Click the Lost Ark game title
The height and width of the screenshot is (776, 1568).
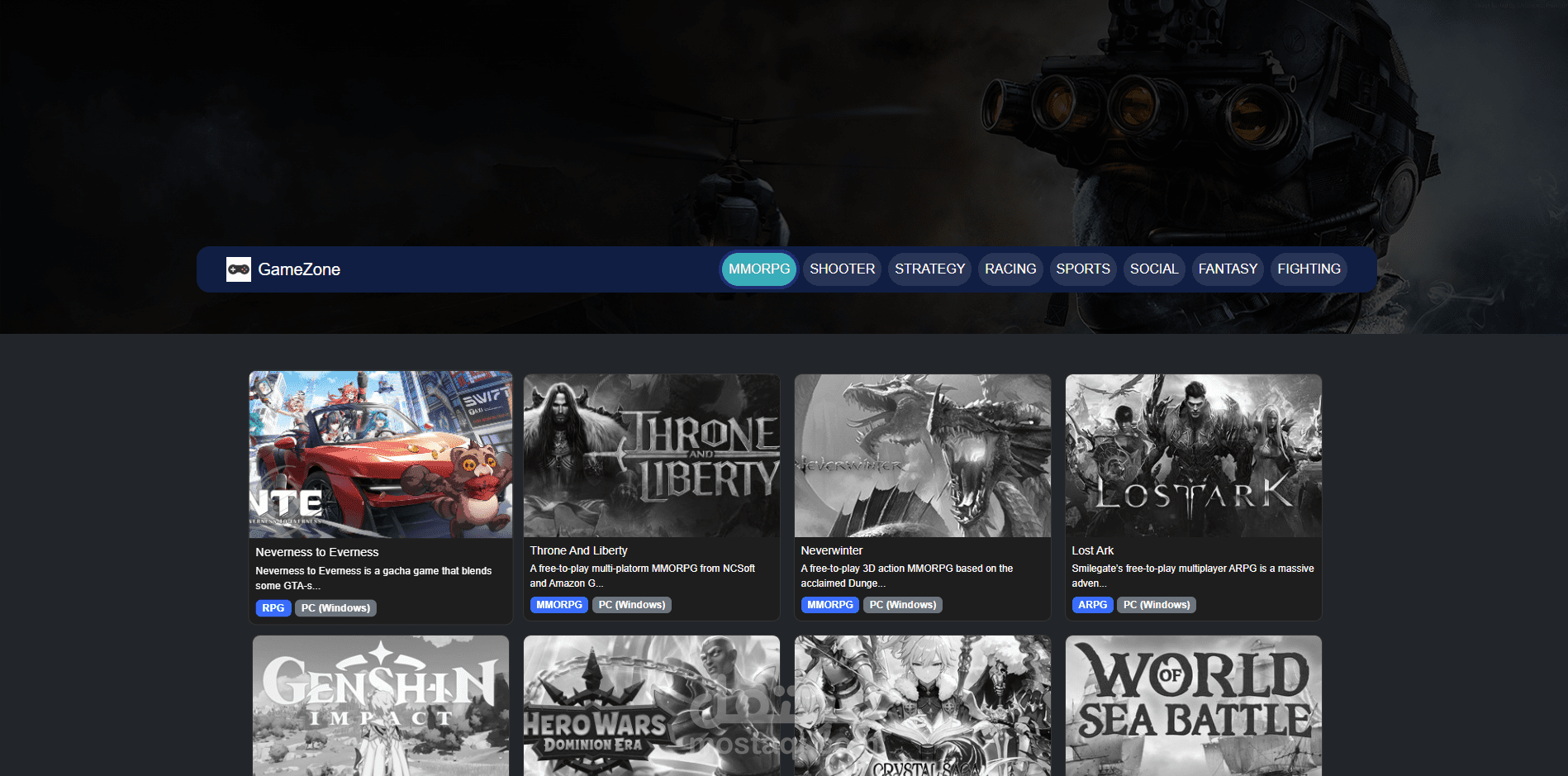1092,550
